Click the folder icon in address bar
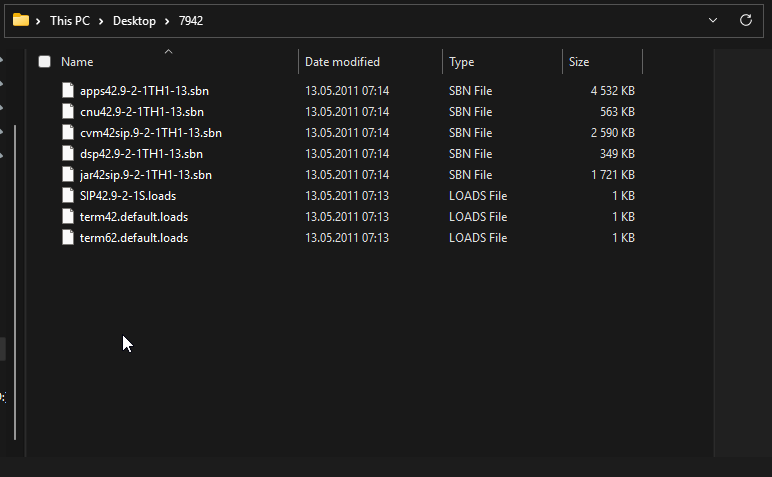The height and width of the screenshot is (477, 772). [x=21, y=20]
